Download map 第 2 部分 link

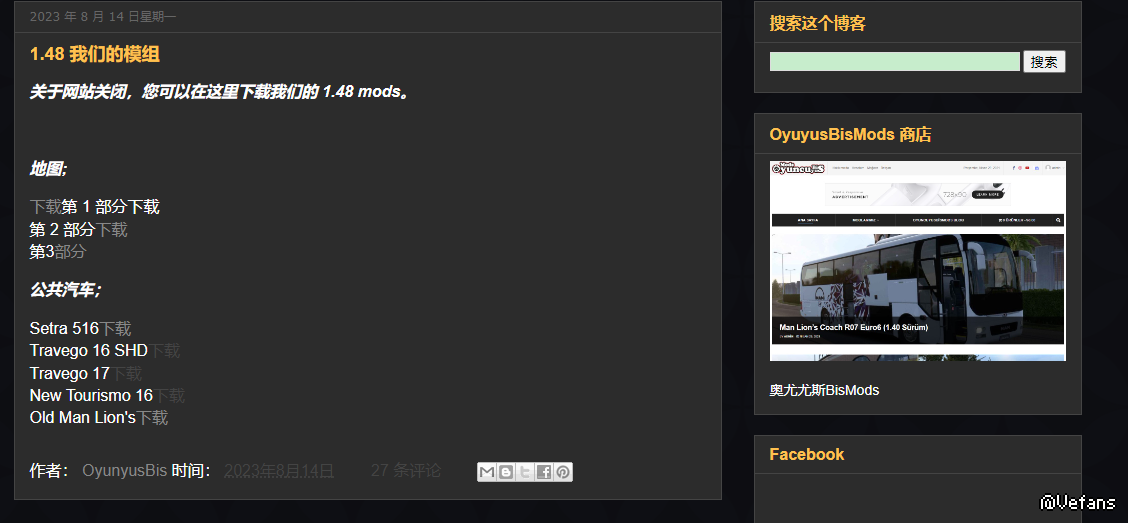point(112,229)
